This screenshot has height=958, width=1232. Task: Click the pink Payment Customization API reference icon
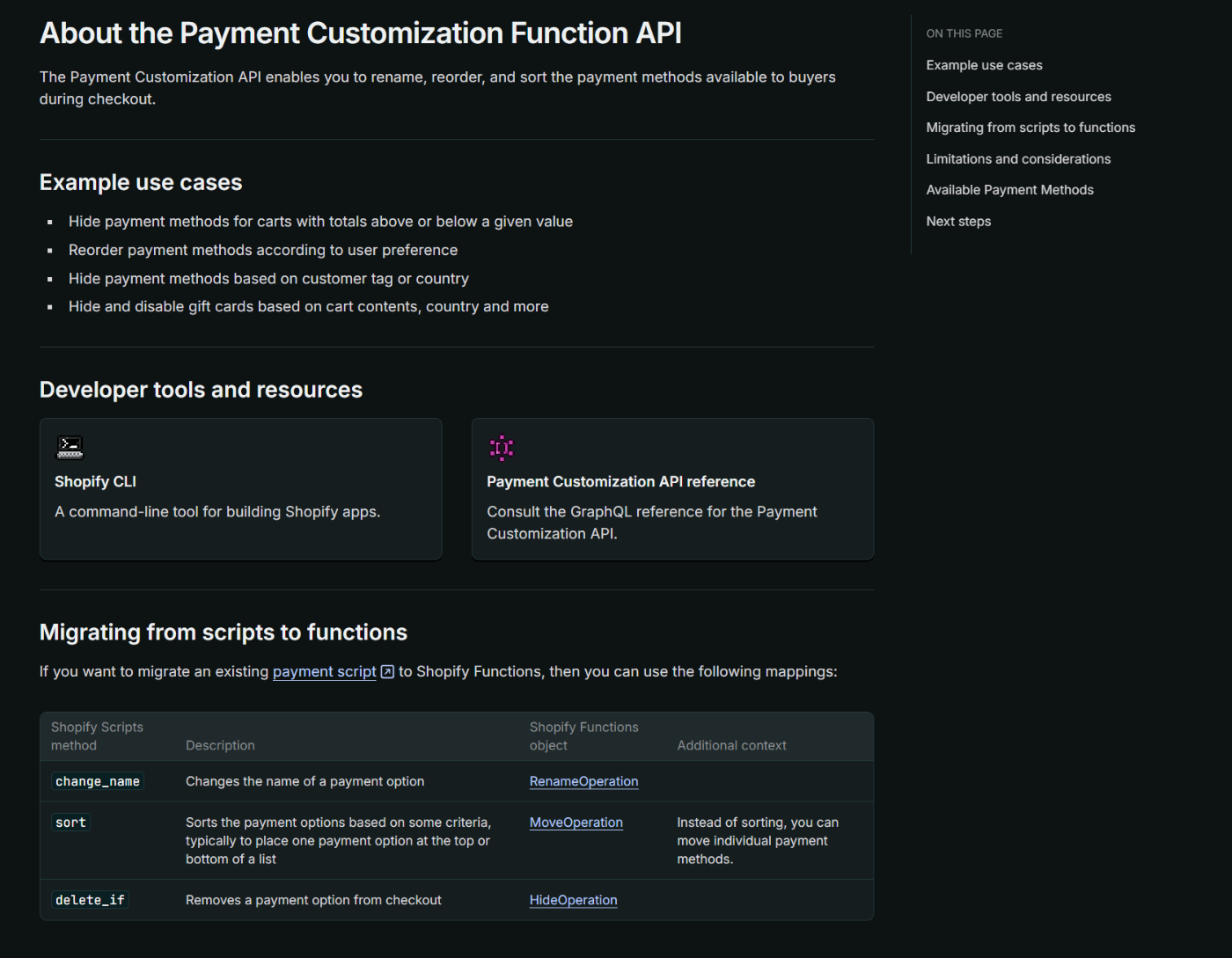[502, 448]
